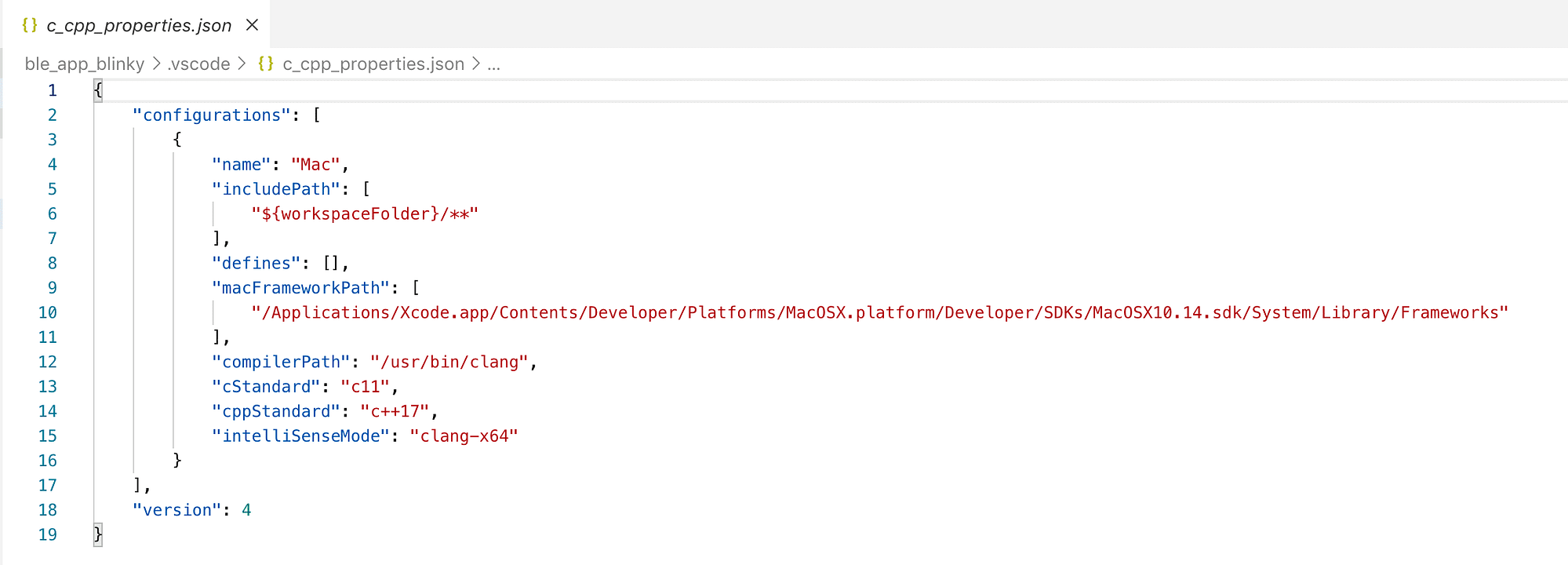Image resolution: width=1568 pixels, height=565 pixels.
Task: Open .vscode breadcrumb folder
Action: click(x=198, y=64)
